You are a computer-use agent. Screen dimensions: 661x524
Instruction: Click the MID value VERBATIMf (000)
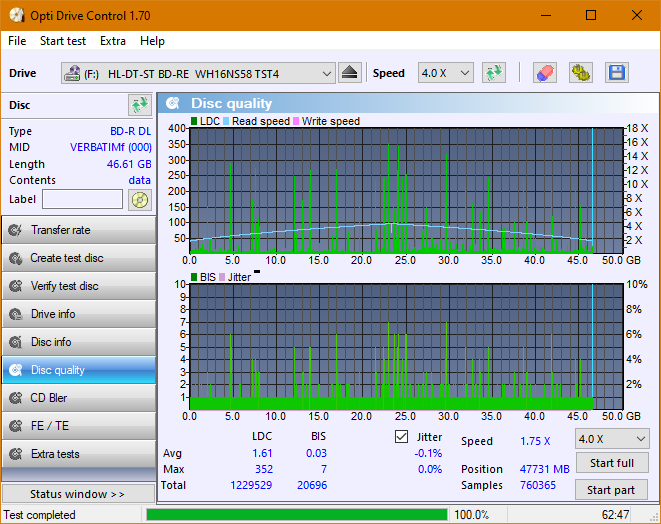[110, 147]
